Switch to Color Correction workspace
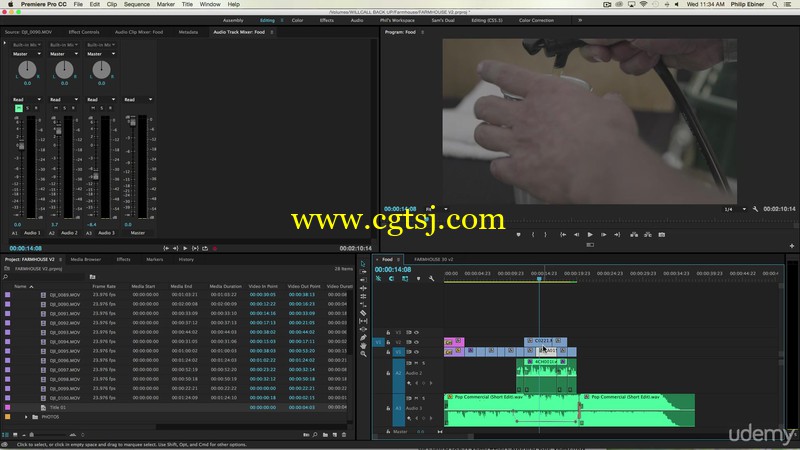 (536, 20)
